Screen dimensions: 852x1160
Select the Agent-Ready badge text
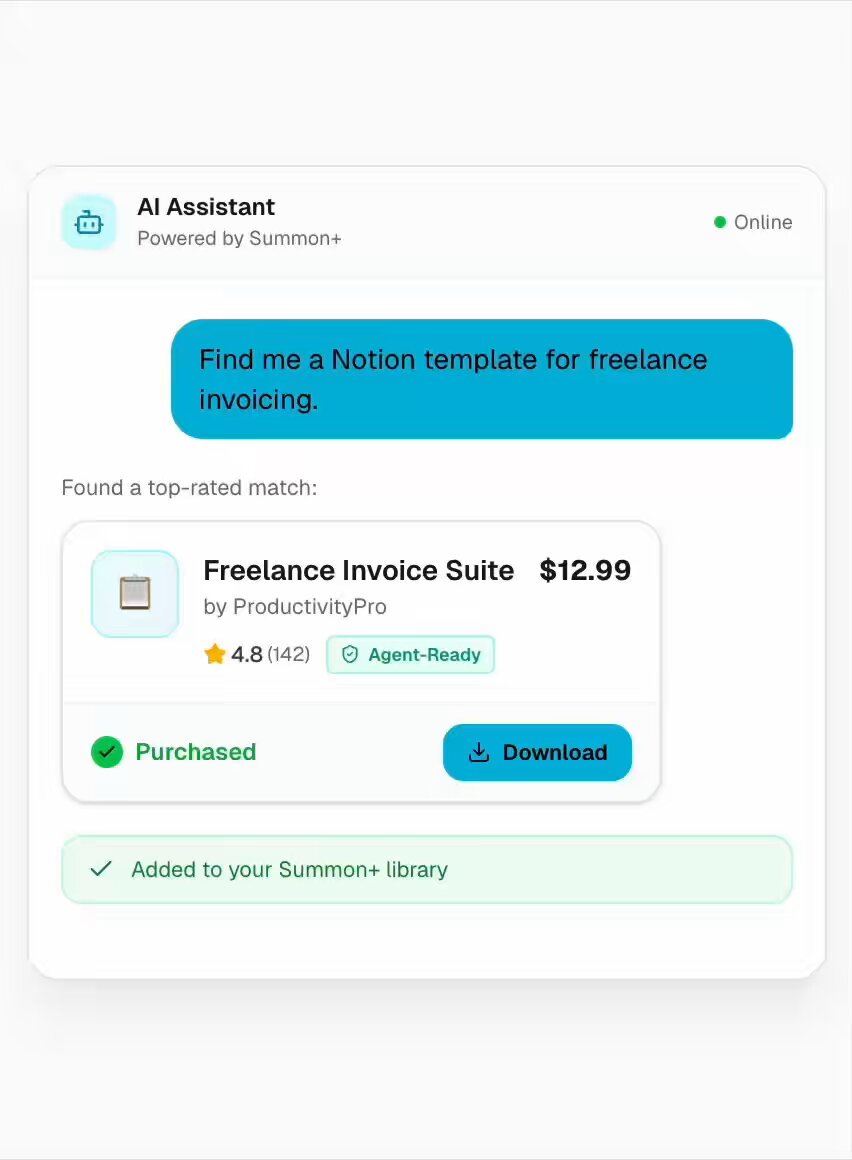tap(425, 655)
